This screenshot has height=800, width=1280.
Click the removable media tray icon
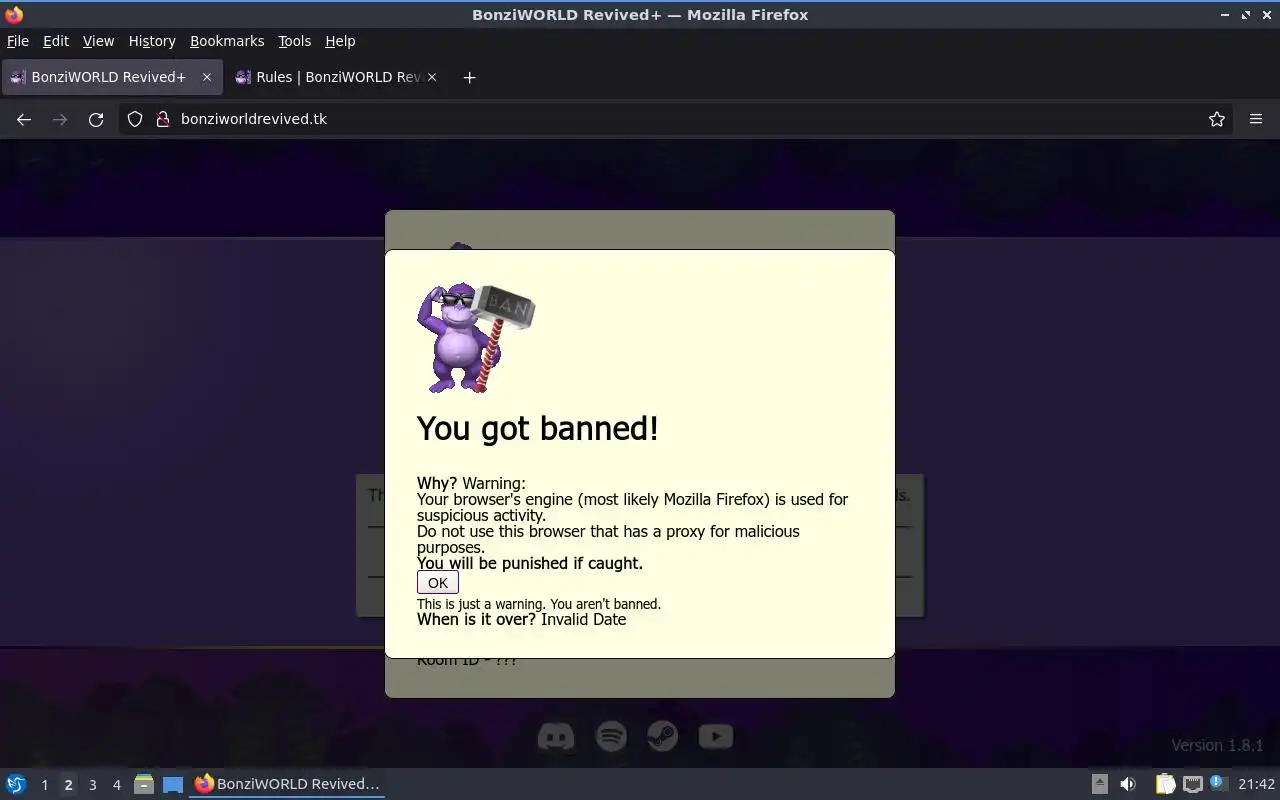[x=1099, y=784]
